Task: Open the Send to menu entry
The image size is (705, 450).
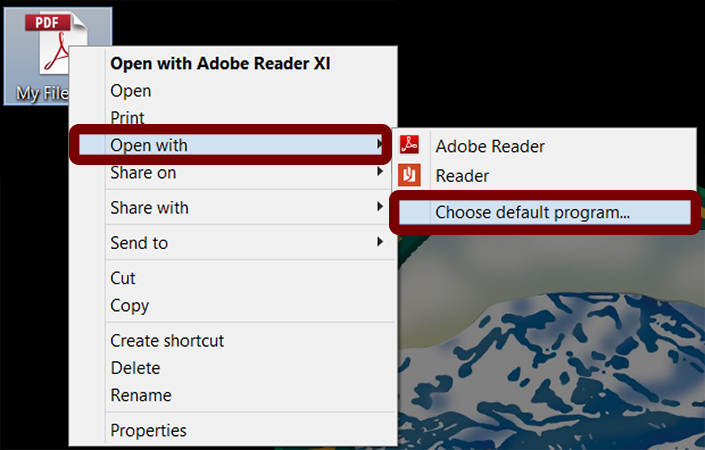Action: pos(139,243)
